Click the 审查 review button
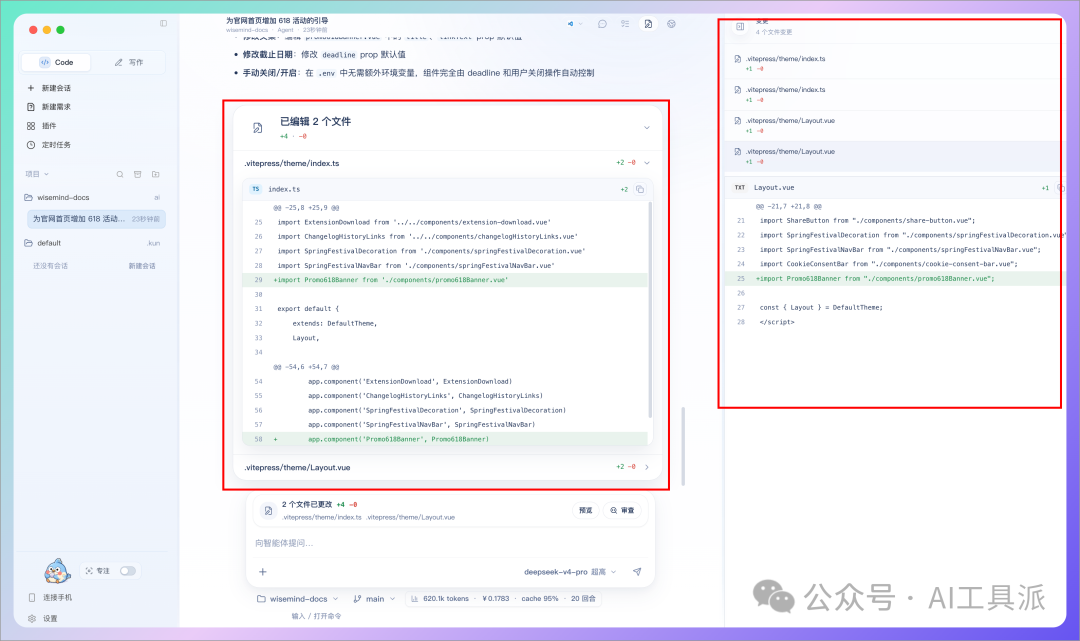1080x641 pixels. coord(623,510)
